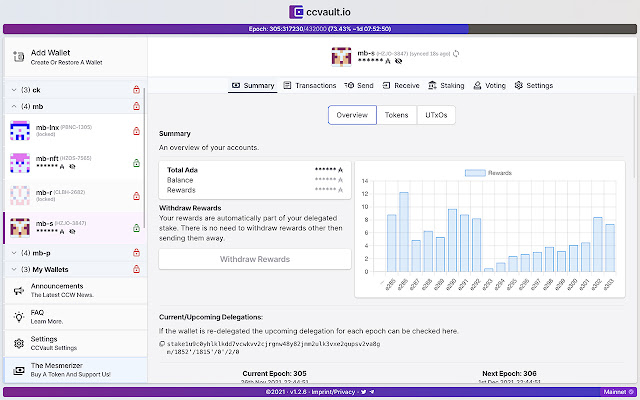Click the FAQ lightbulb icon
Viewport: 640px width, 400px height.
[x=19, y=317]
